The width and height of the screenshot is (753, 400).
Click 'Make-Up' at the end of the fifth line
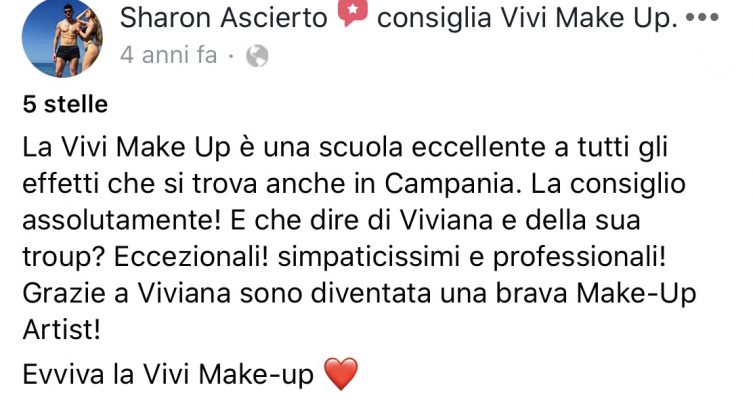coord(636,294)
